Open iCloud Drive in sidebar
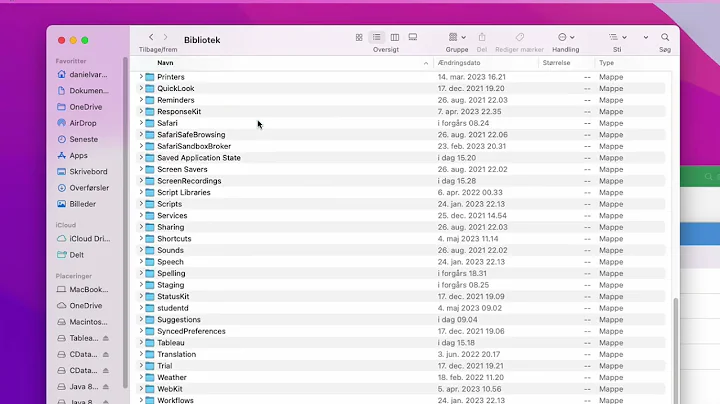The height and width of the screenshot is (404, 720). 83,239
